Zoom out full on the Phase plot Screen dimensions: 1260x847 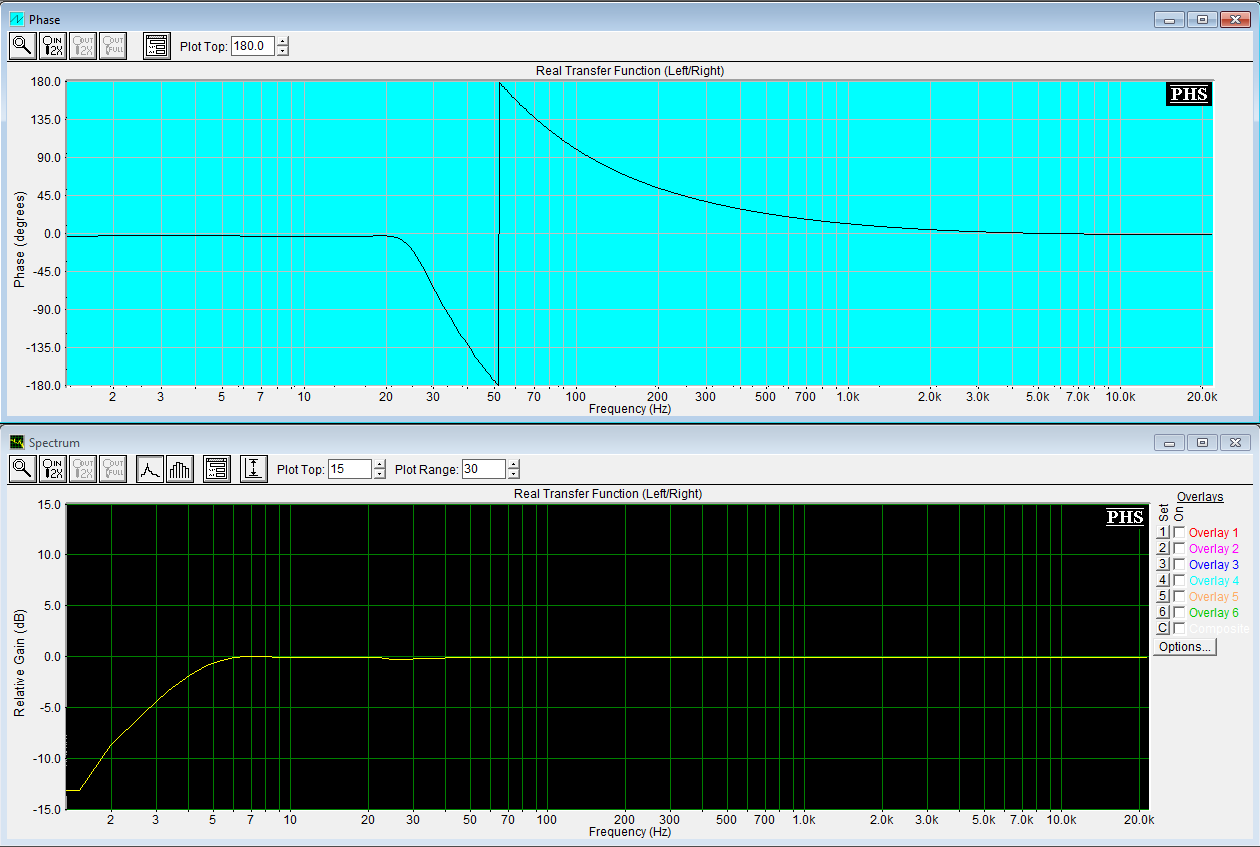[113, 45]
